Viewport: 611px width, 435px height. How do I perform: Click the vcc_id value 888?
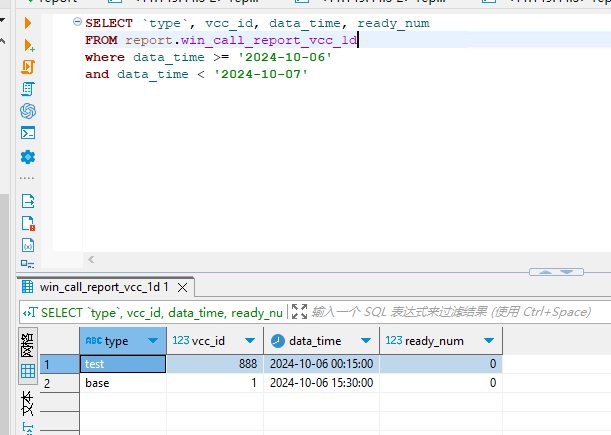(215, 364)
